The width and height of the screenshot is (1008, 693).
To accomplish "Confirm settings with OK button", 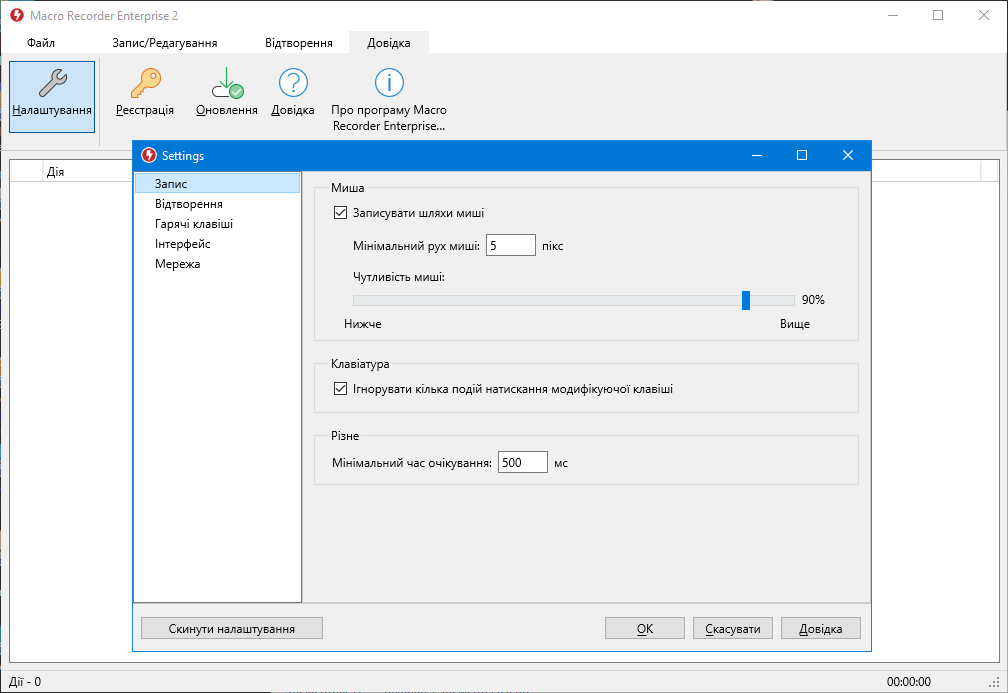I will click(x=645, y=629).
